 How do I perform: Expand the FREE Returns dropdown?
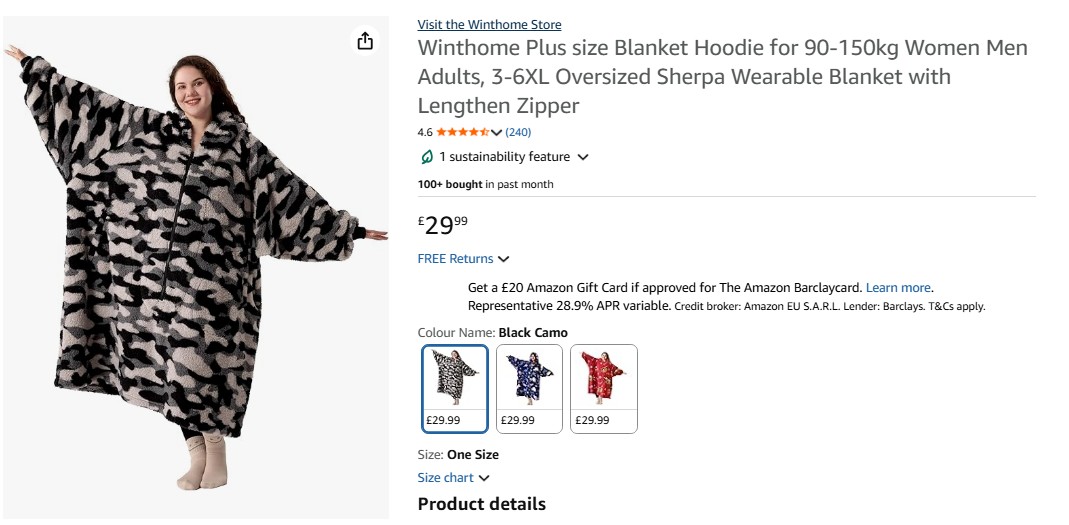pos(503,259)
